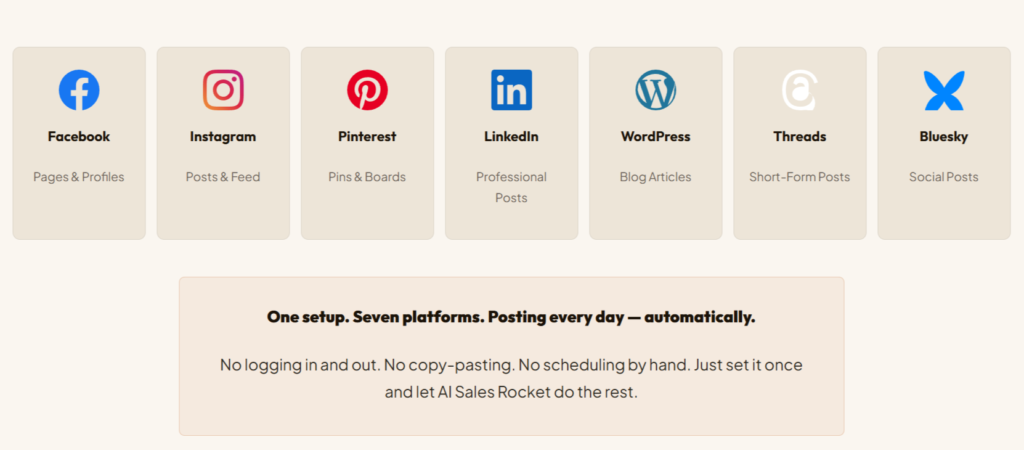Click the LinkedIn heading label

[x=511, y=137]
